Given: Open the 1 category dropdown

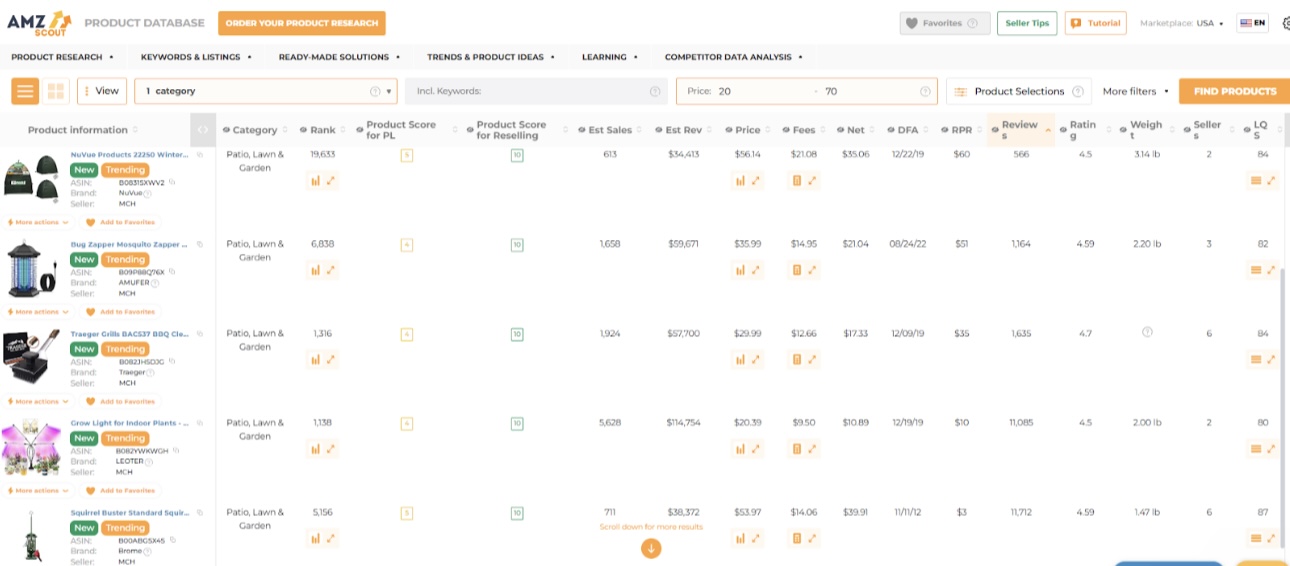Looking at the screenshot, I should (266, 91).
